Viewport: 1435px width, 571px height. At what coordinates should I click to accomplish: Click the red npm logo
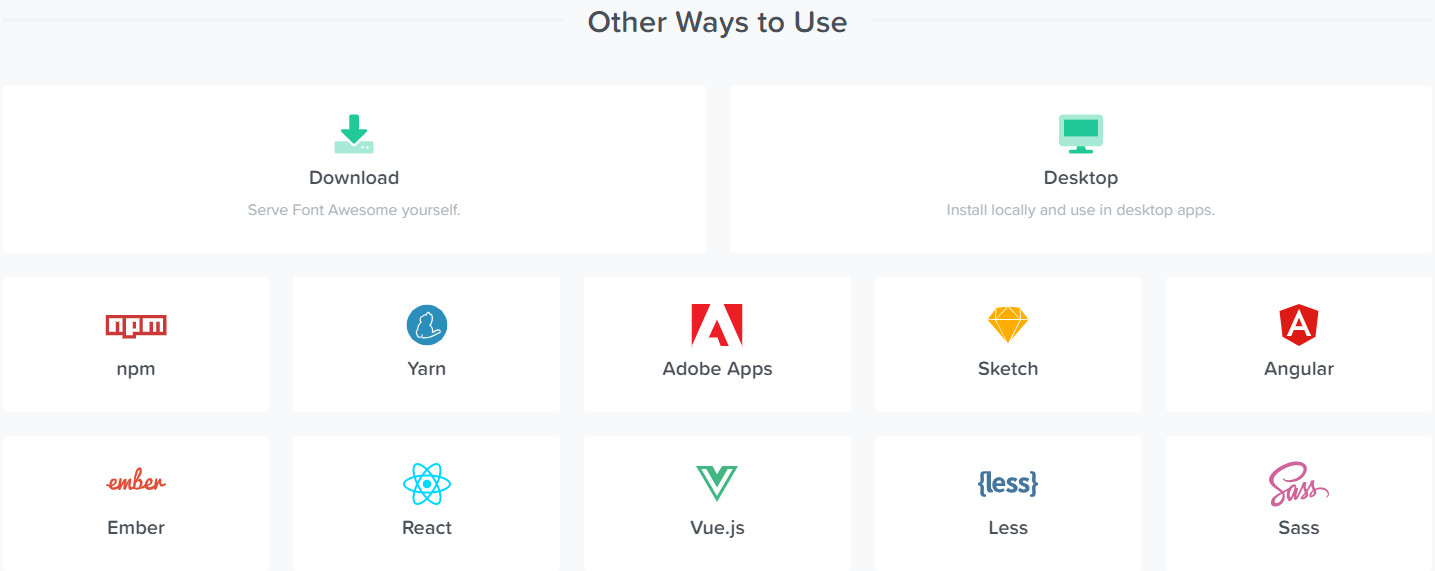136,325
